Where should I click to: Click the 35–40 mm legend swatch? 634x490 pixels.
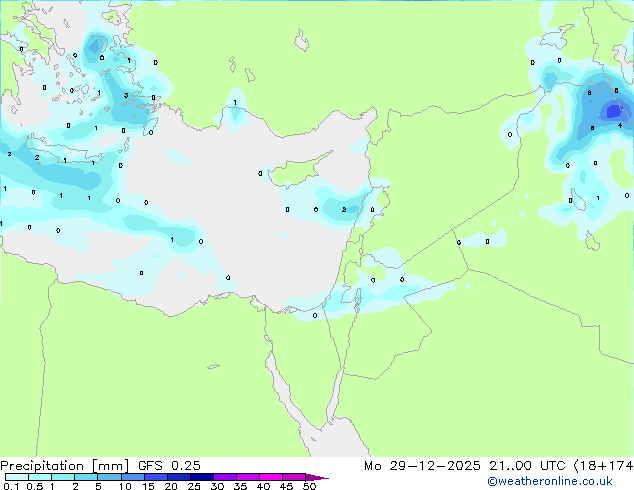click(x=247, y=477)
